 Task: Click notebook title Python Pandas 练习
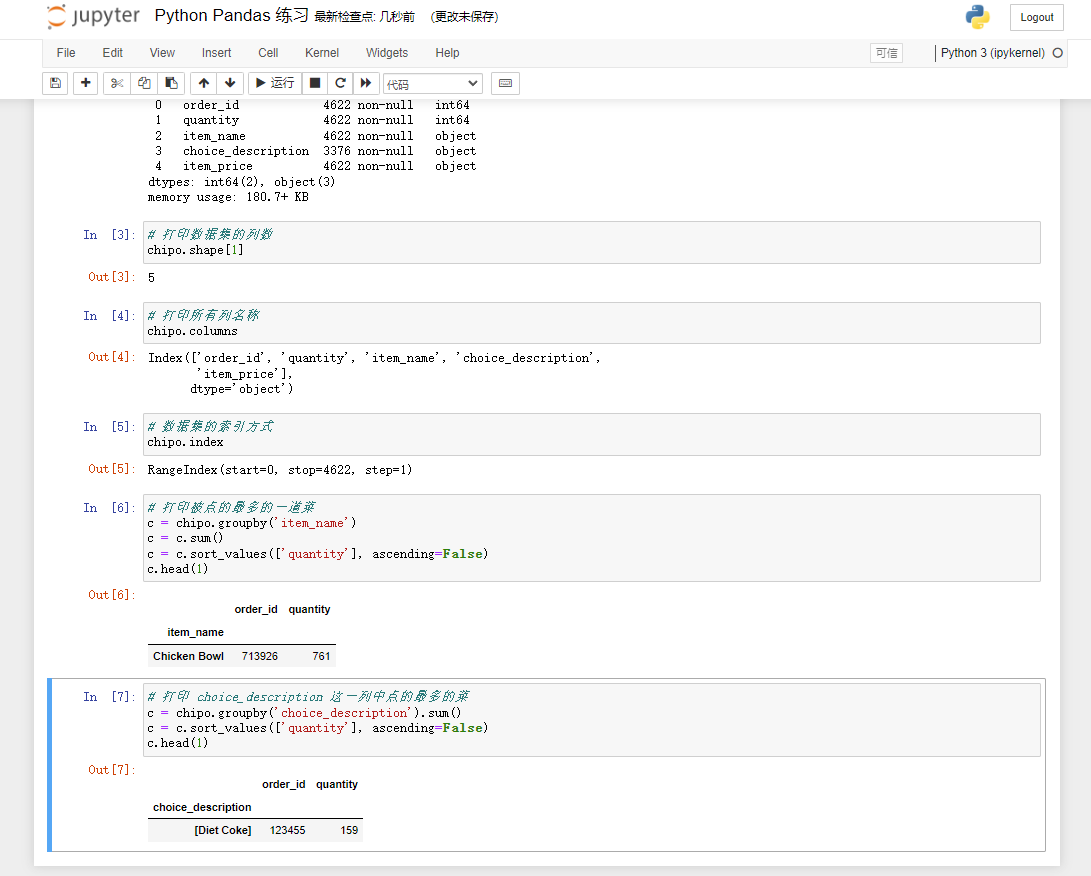pyautogui.click(x=231, y=16)
